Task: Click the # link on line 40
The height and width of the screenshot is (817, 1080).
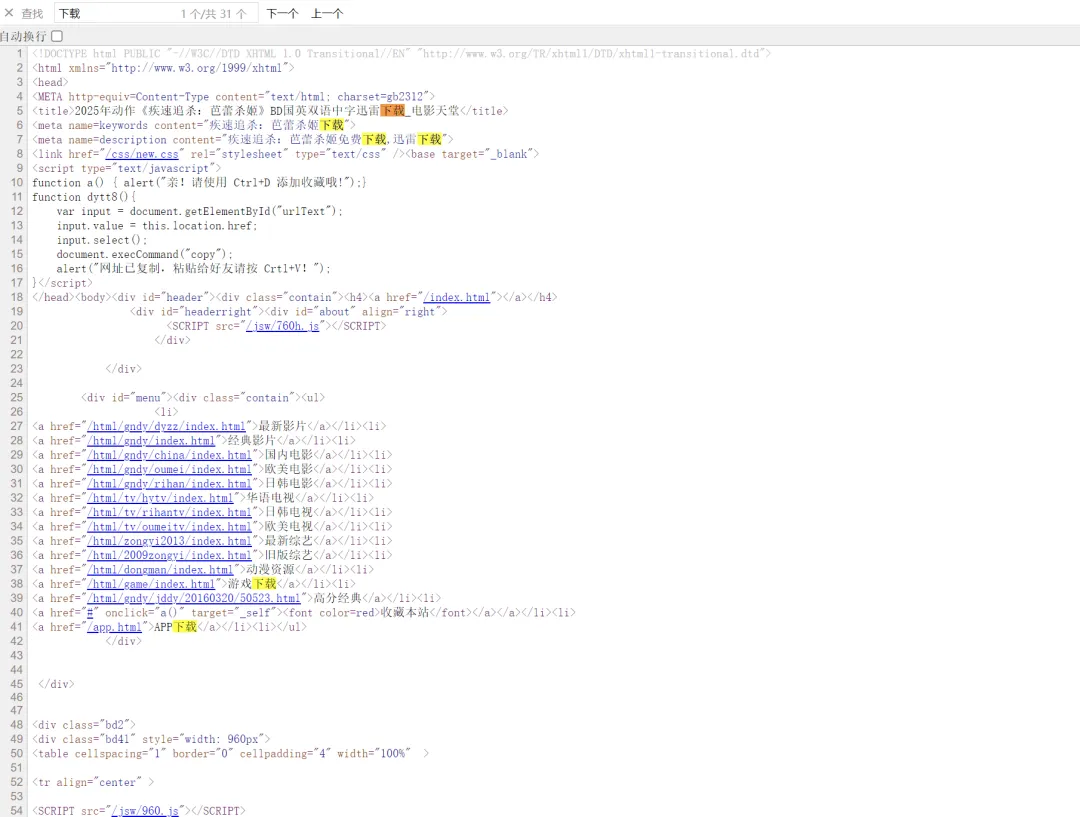Action: pyautogui.click(x=90, y=613)
